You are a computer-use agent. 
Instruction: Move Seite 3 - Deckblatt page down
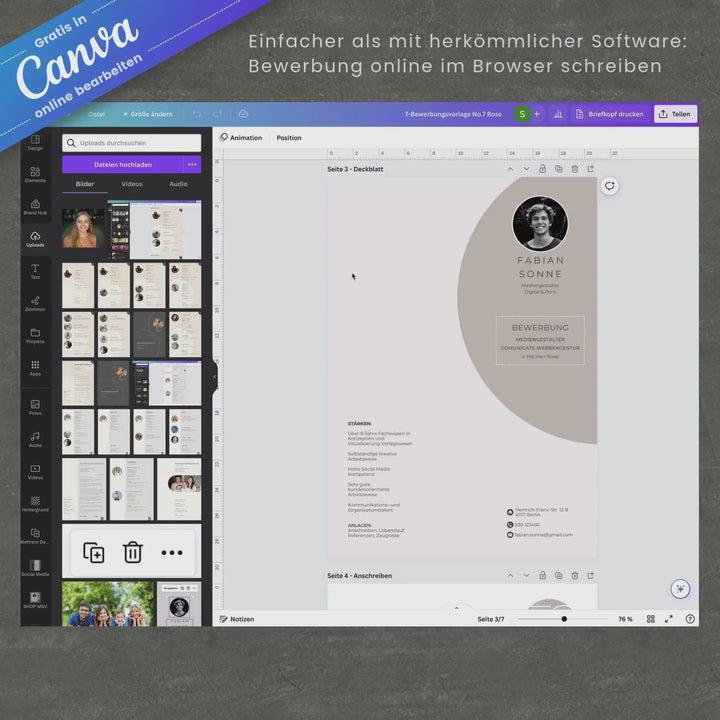(526, 169)
